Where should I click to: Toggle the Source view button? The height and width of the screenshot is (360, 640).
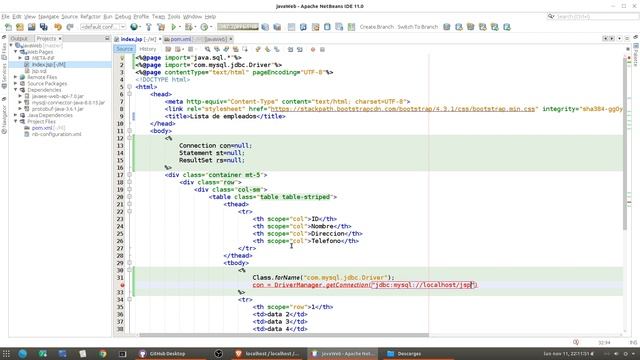[124, 49]
